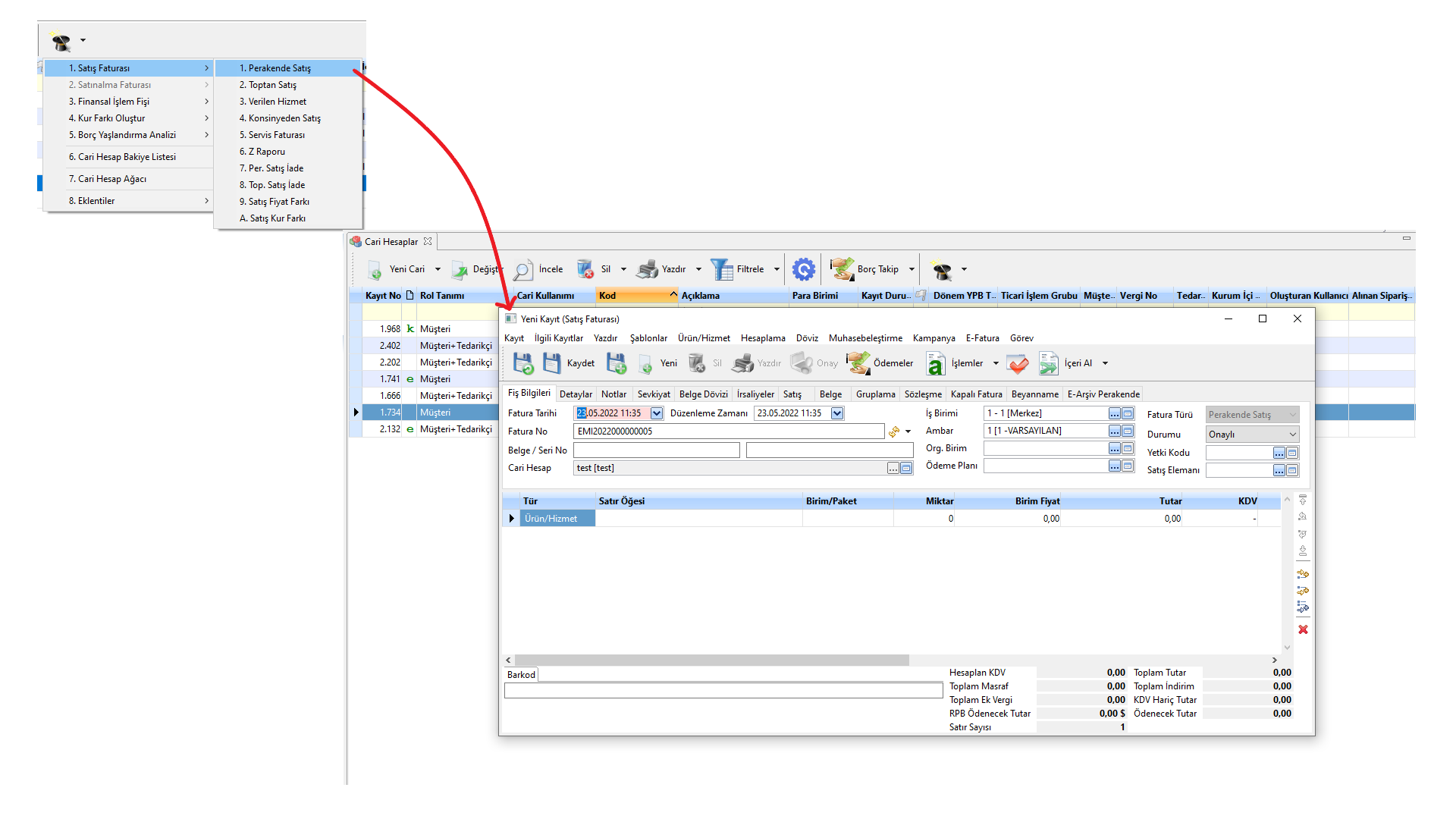This screenshot has height=819, width=1456.
Task: Click the İçeri Al import icon
Action: point(1049,364)
